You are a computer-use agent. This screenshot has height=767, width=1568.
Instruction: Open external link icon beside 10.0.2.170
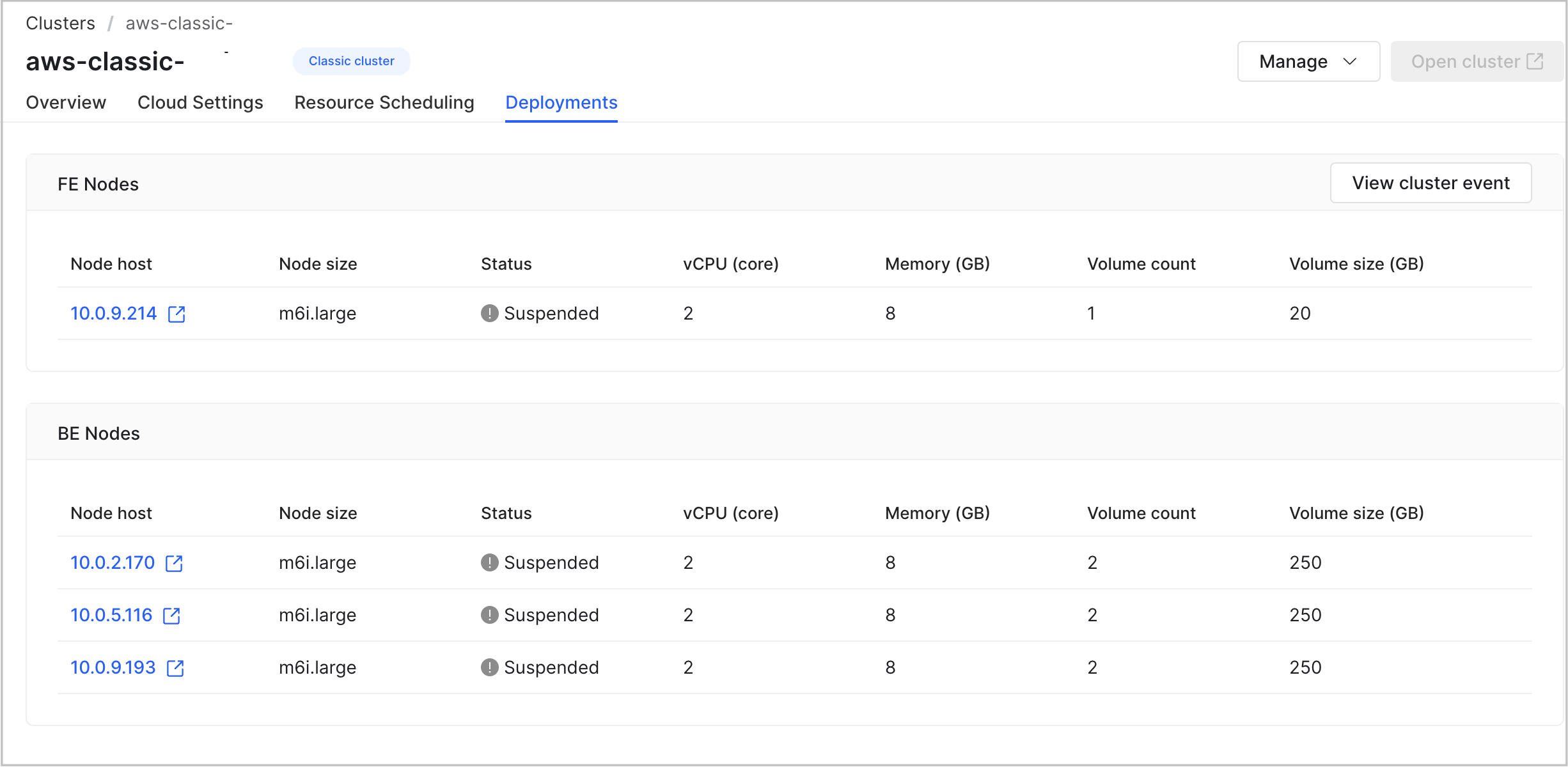click(174, 563)
